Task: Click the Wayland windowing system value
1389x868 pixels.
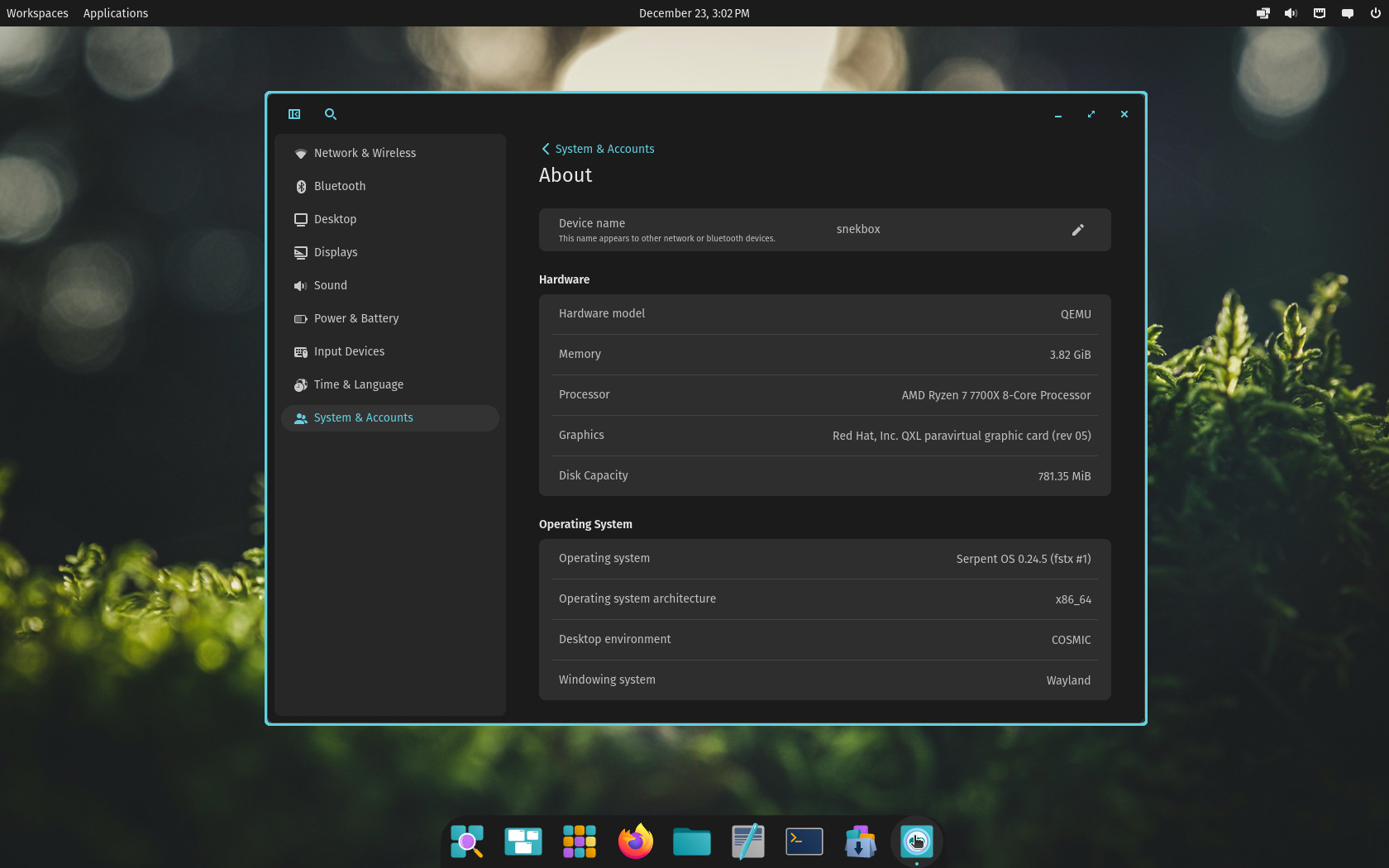Action: pos(1068,680)
